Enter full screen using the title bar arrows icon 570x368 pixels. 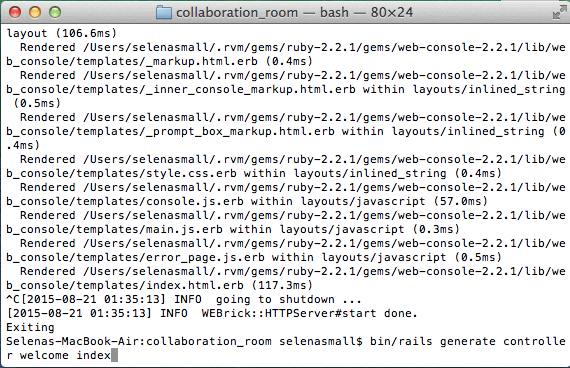[559, 12]
